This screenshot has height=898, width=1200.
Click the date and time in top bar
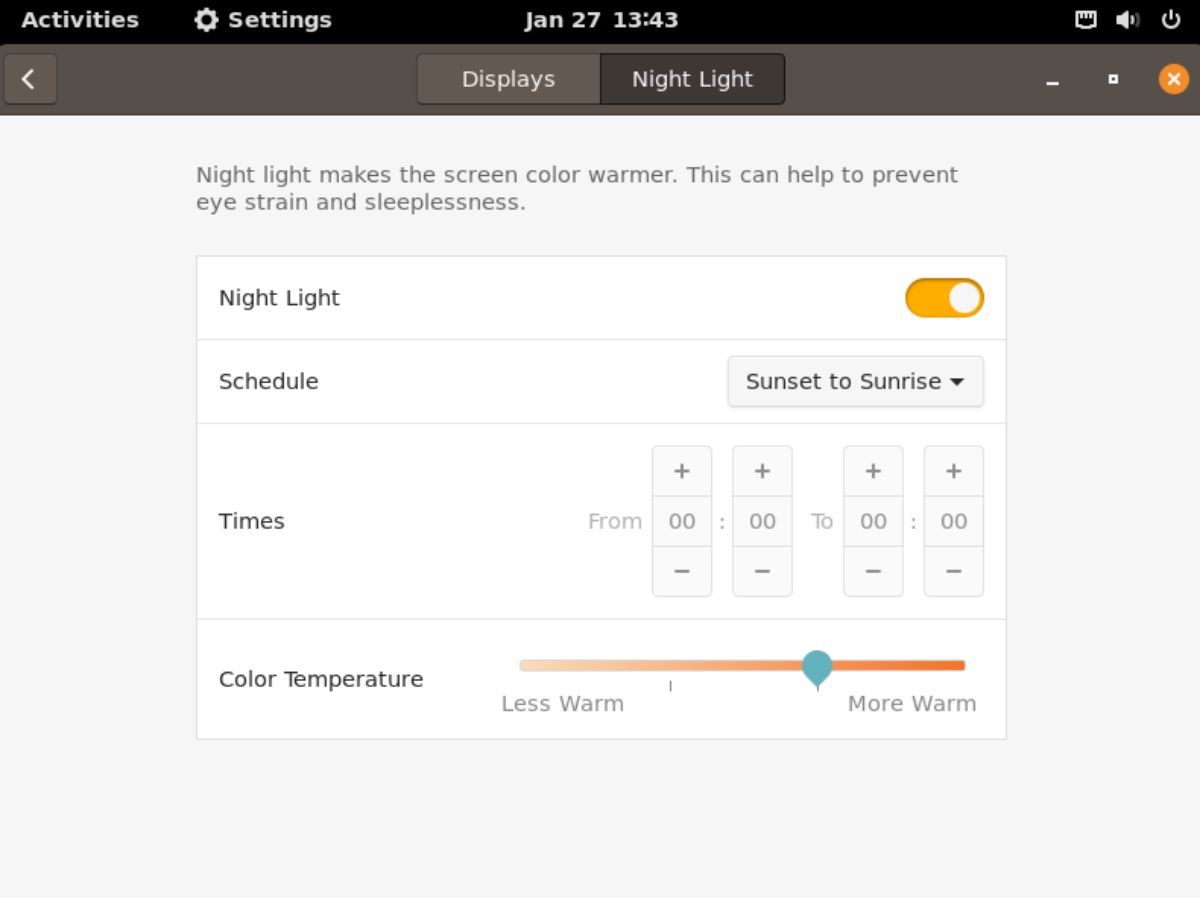(x=601, y=19)
